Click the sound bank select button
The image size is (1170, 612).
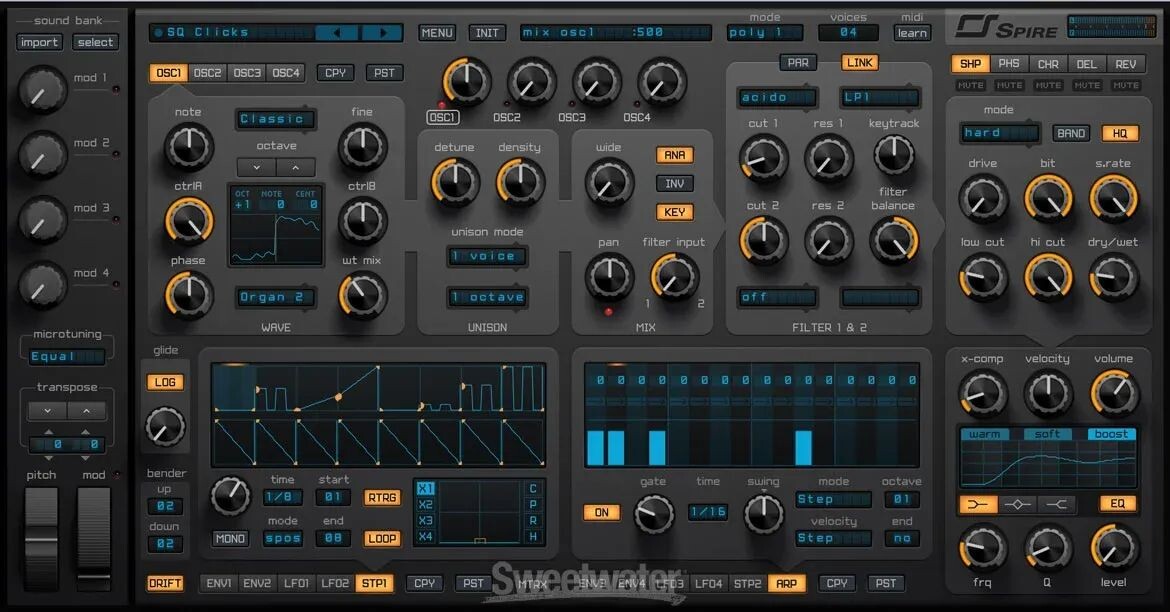click(x=96, y=43)
